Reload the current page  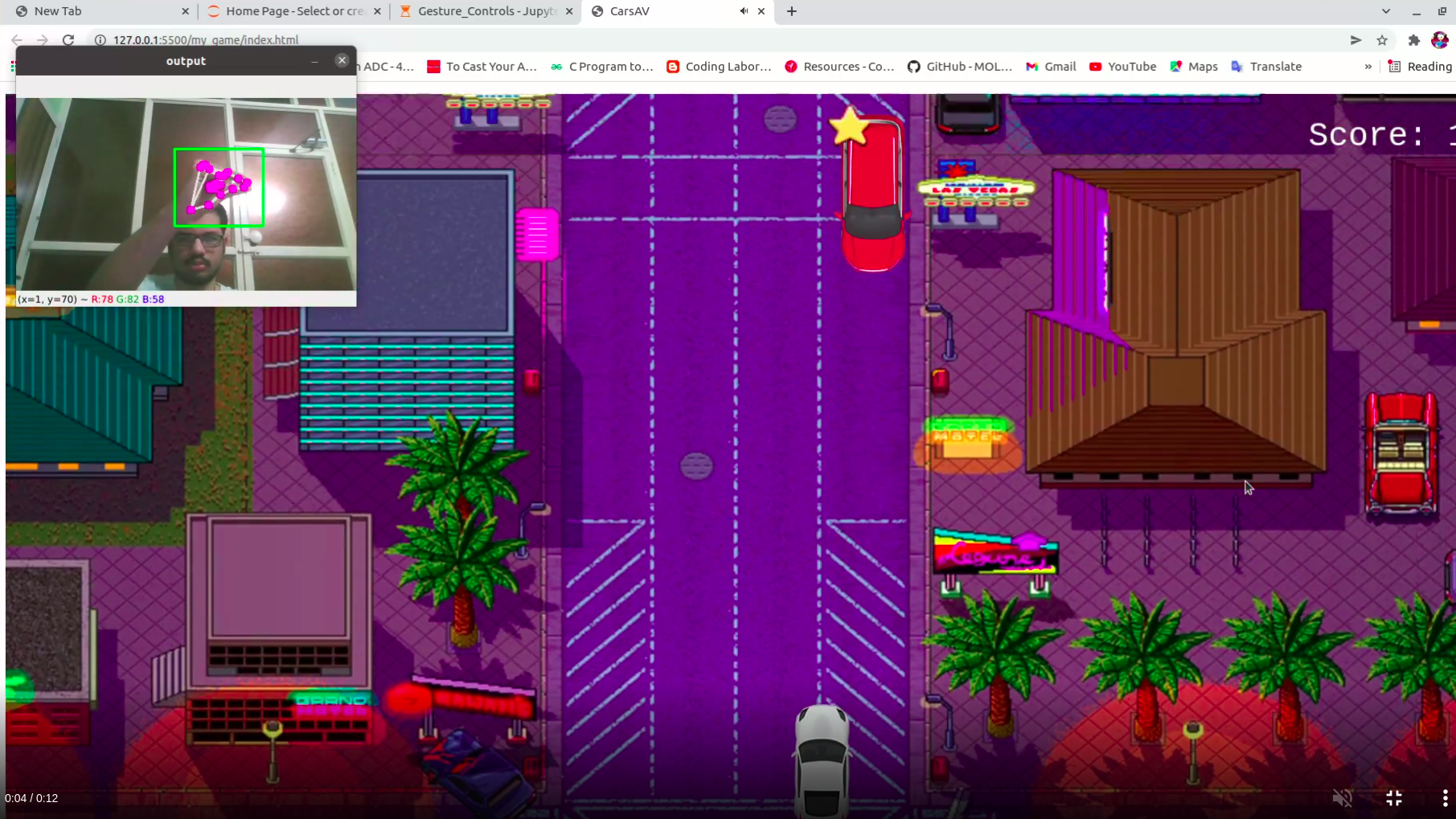(x=68, y=39)
